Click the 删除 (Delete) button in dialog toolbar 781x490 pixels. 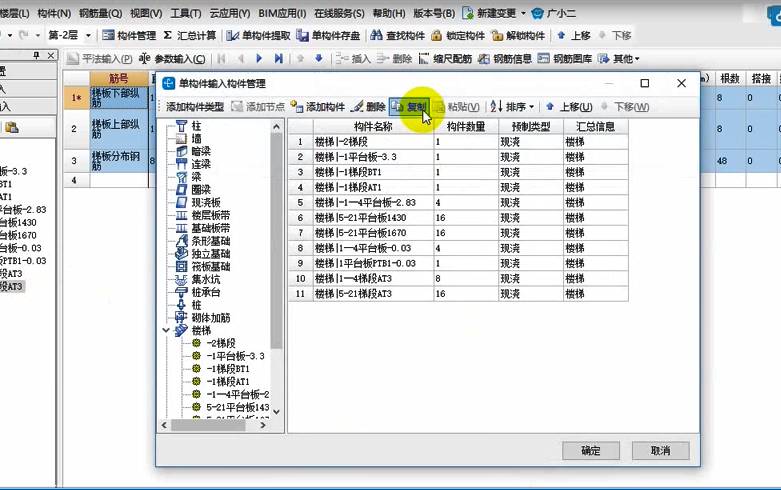368,107
